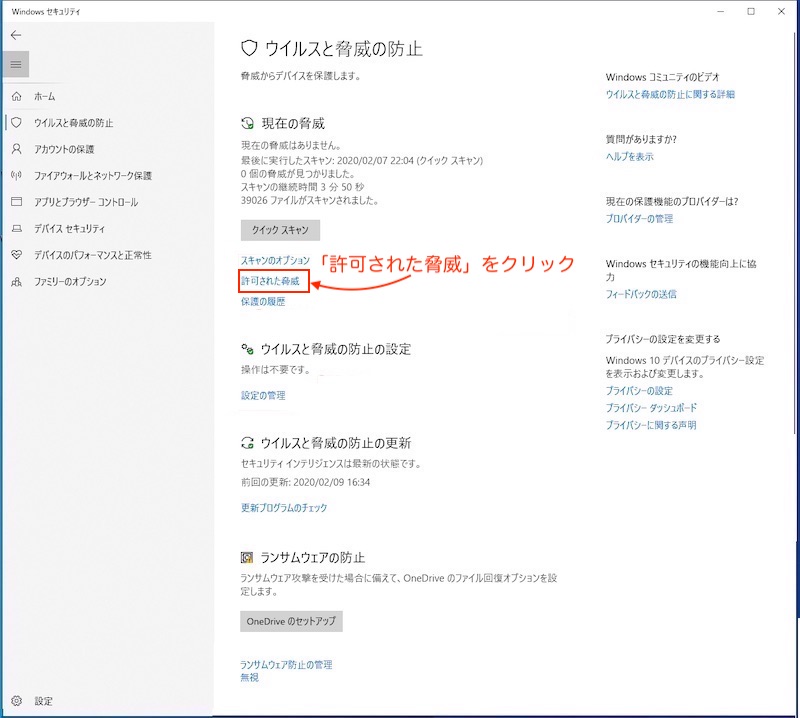Maximize the Windows セキュリティ window
Screen dimensions: 800x718
pyautogui.click(x=751, y=11)
